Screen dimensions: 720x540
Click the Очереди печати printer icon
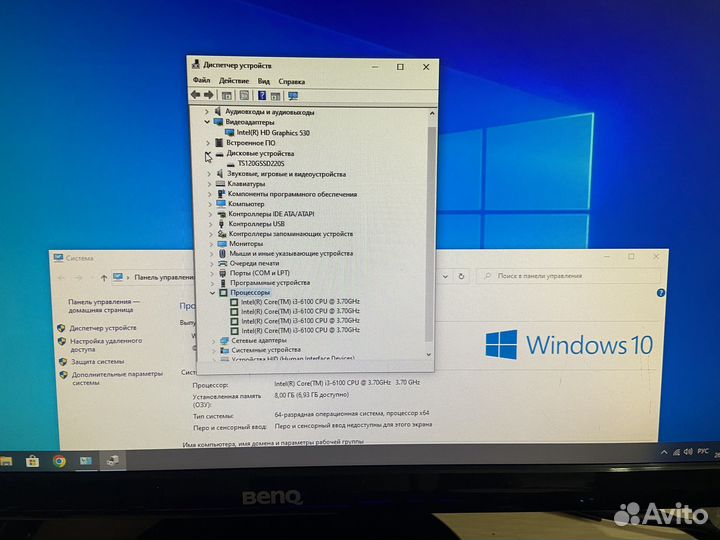click(x=222, y=264)
